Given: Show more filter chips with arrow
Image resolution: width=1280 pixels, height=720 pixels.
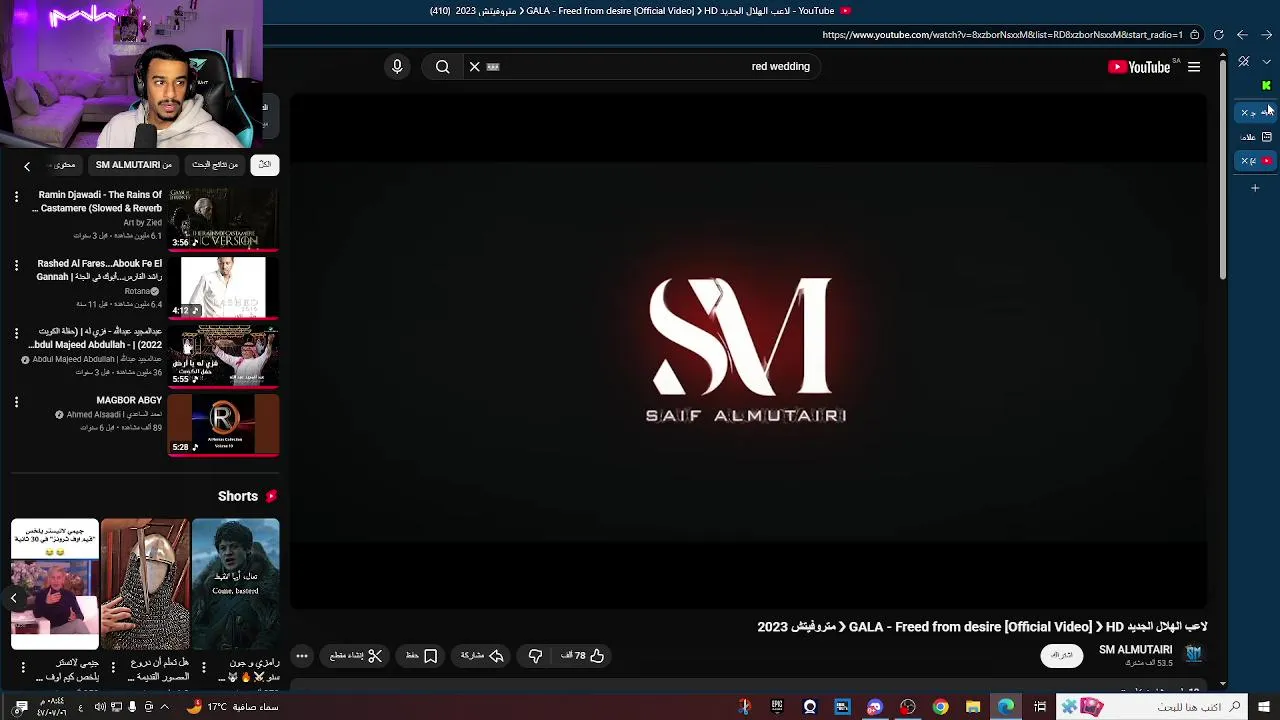Looking at the screenshot, I should point(27,166).
